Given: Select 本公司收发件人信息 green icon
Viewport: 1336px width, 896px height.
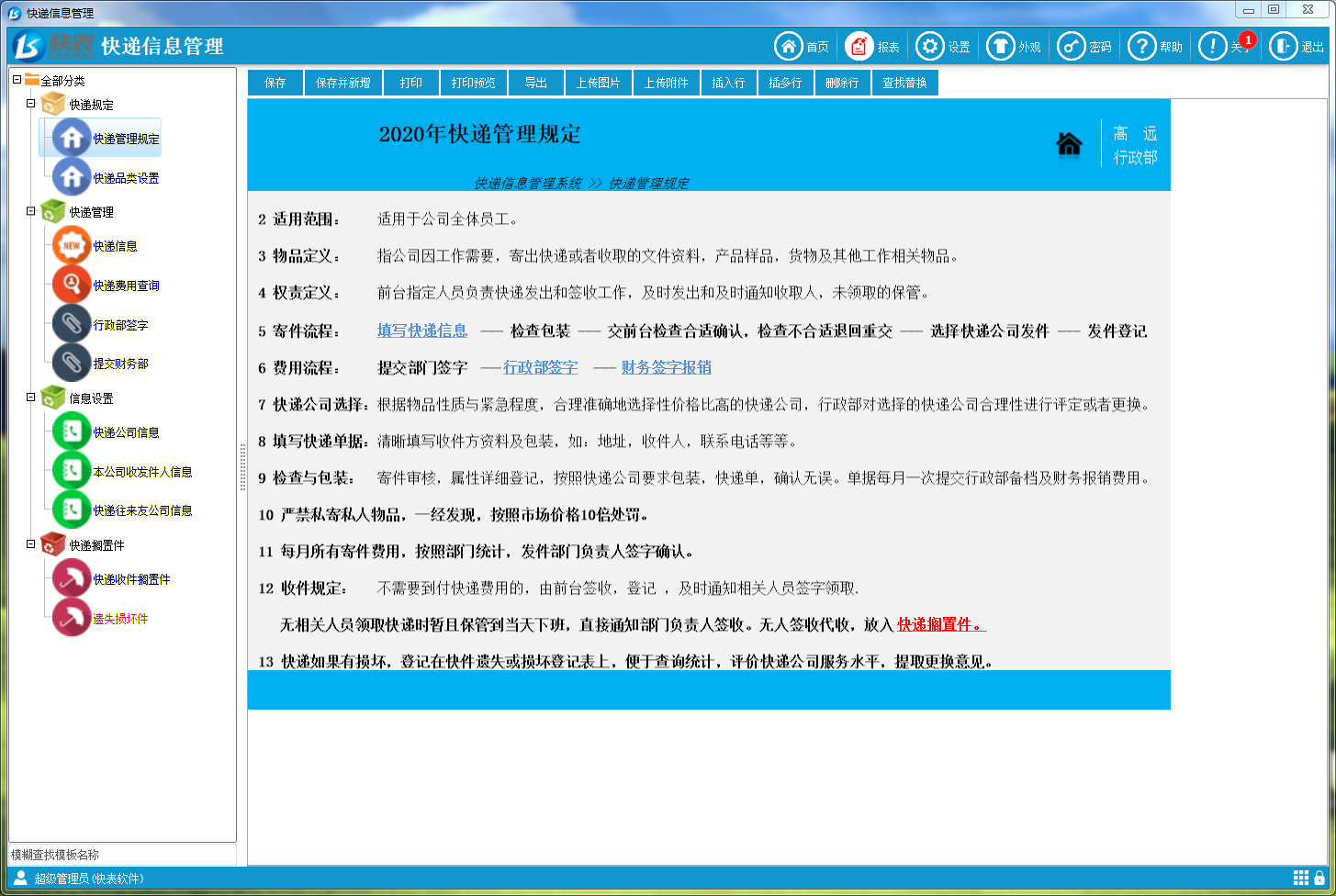Looking at the screenshot, I should [x=72, y=471].
